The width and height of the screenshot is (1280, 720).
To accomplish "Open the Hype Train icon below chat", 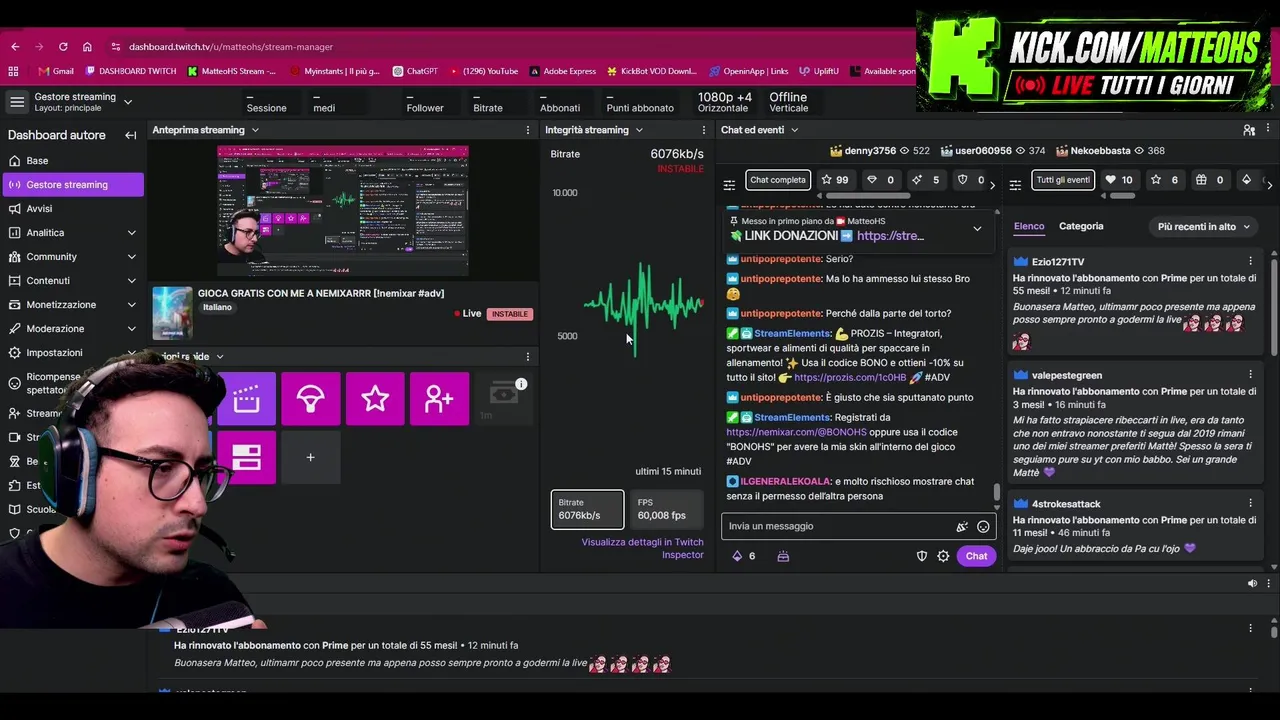I will pyautogui.click(x=783, y=556).
